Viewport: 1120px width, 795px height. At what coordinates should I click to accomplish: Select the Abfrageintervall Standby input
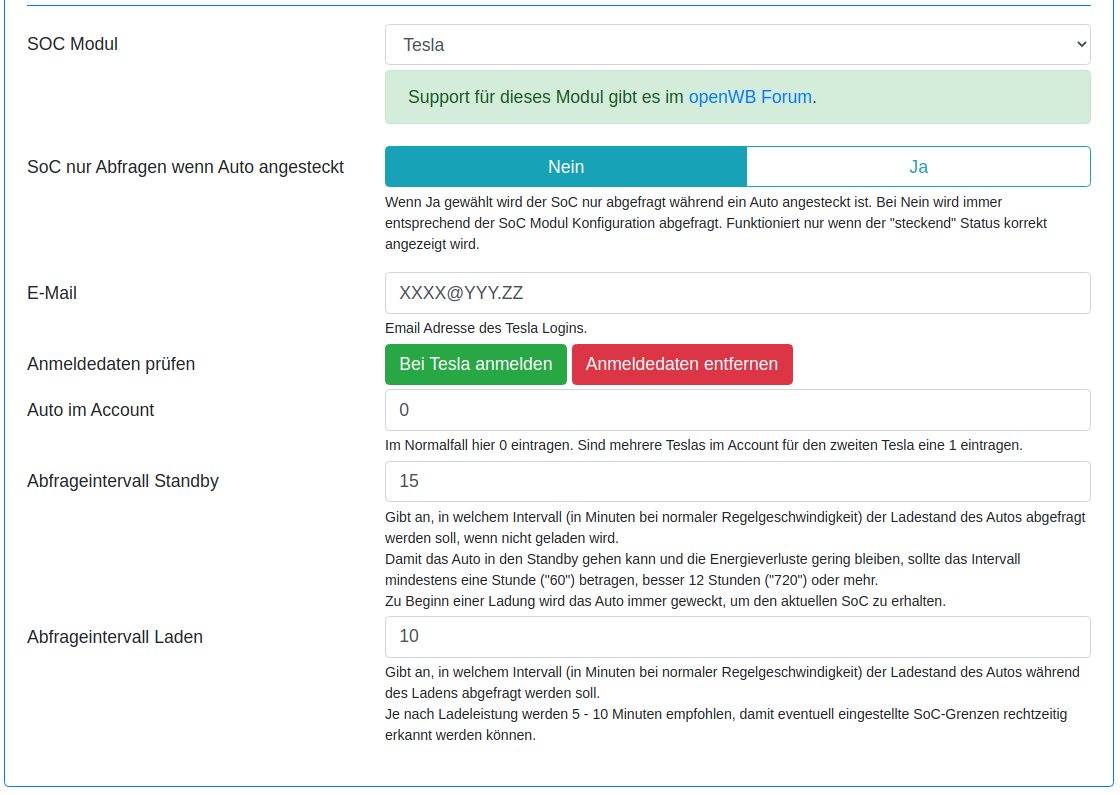pyautogui.click(x=737, y=481)
